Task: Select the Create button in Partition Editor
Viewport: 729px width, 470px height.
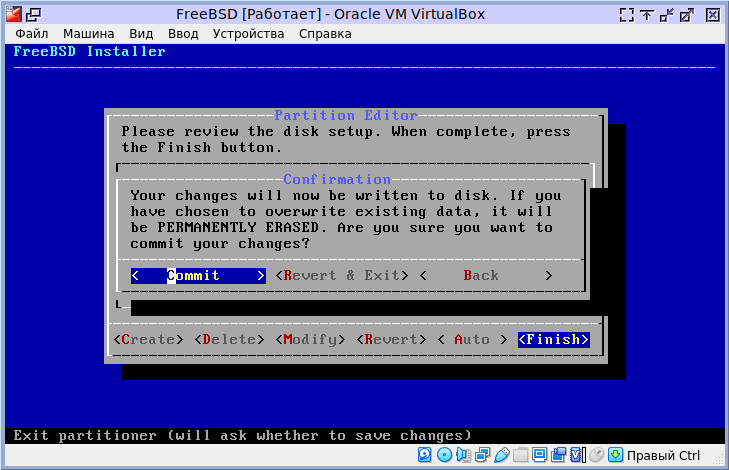Action: (x=148, y=339)
